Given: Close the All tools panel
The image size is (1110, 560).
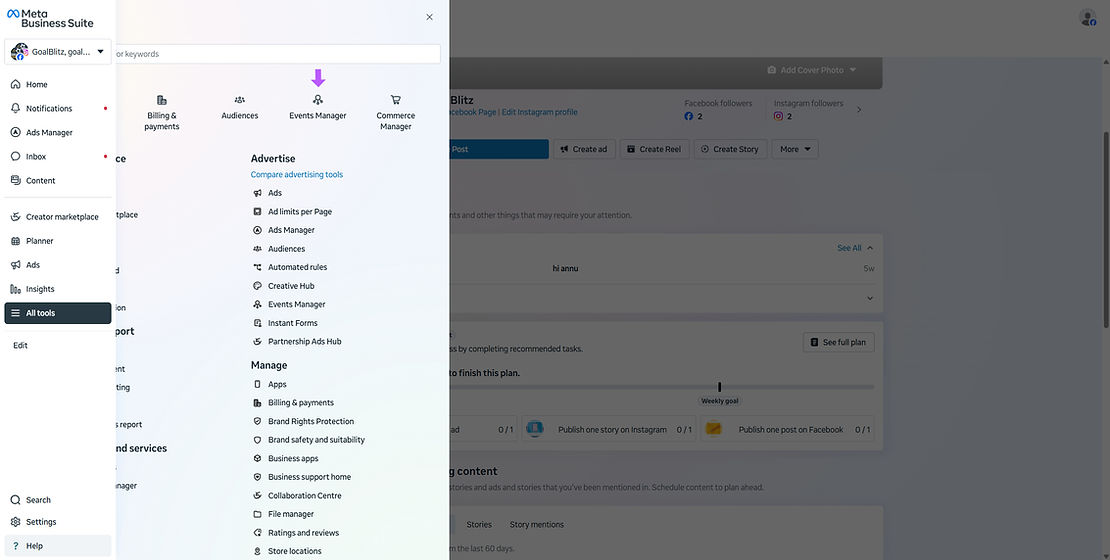Looking at the screenshot, I should [429, 17].
